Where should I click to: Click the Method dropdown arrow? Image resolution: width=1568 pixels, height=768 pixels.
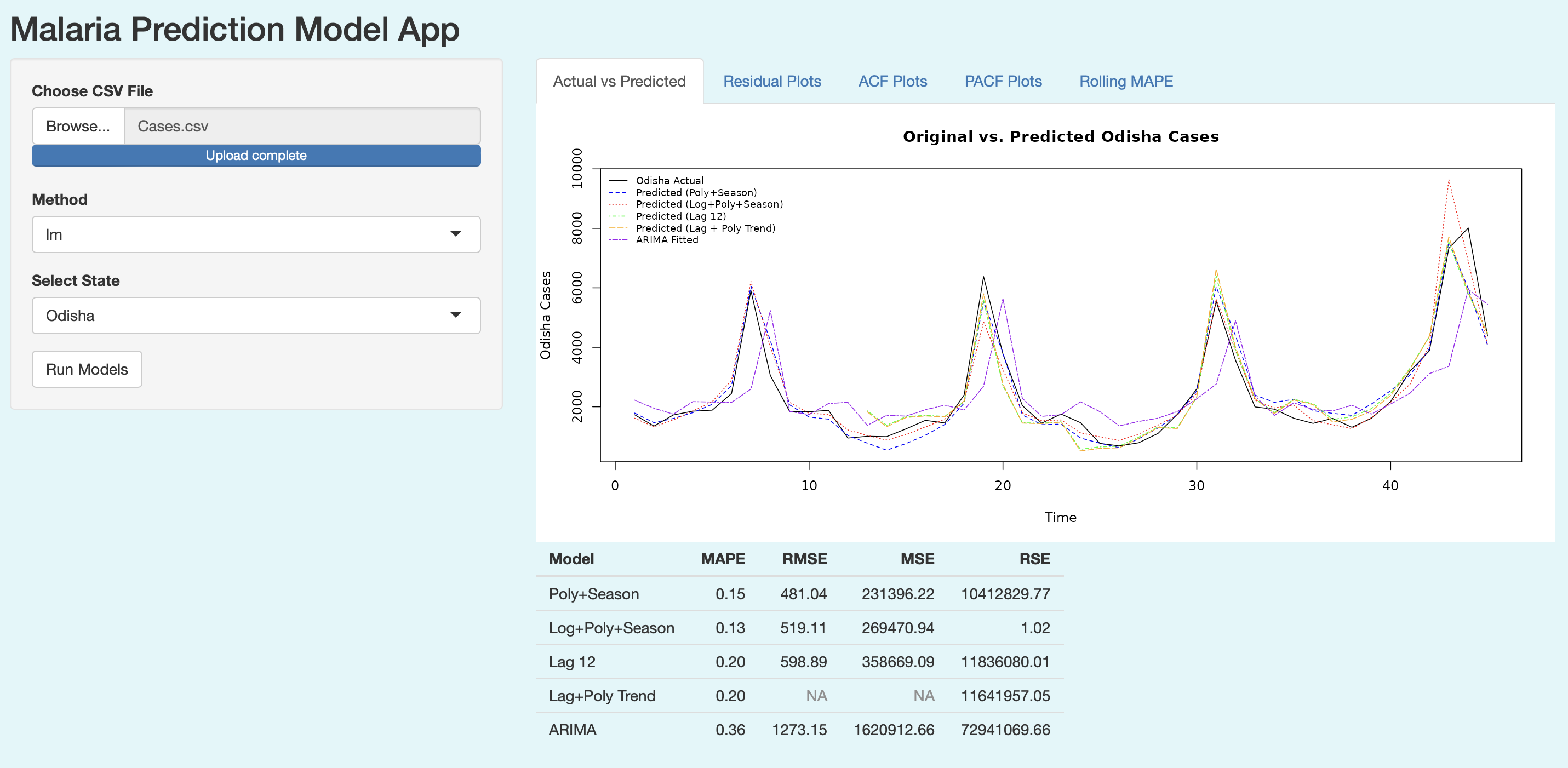pyautogui.click(x=455, y=234)
